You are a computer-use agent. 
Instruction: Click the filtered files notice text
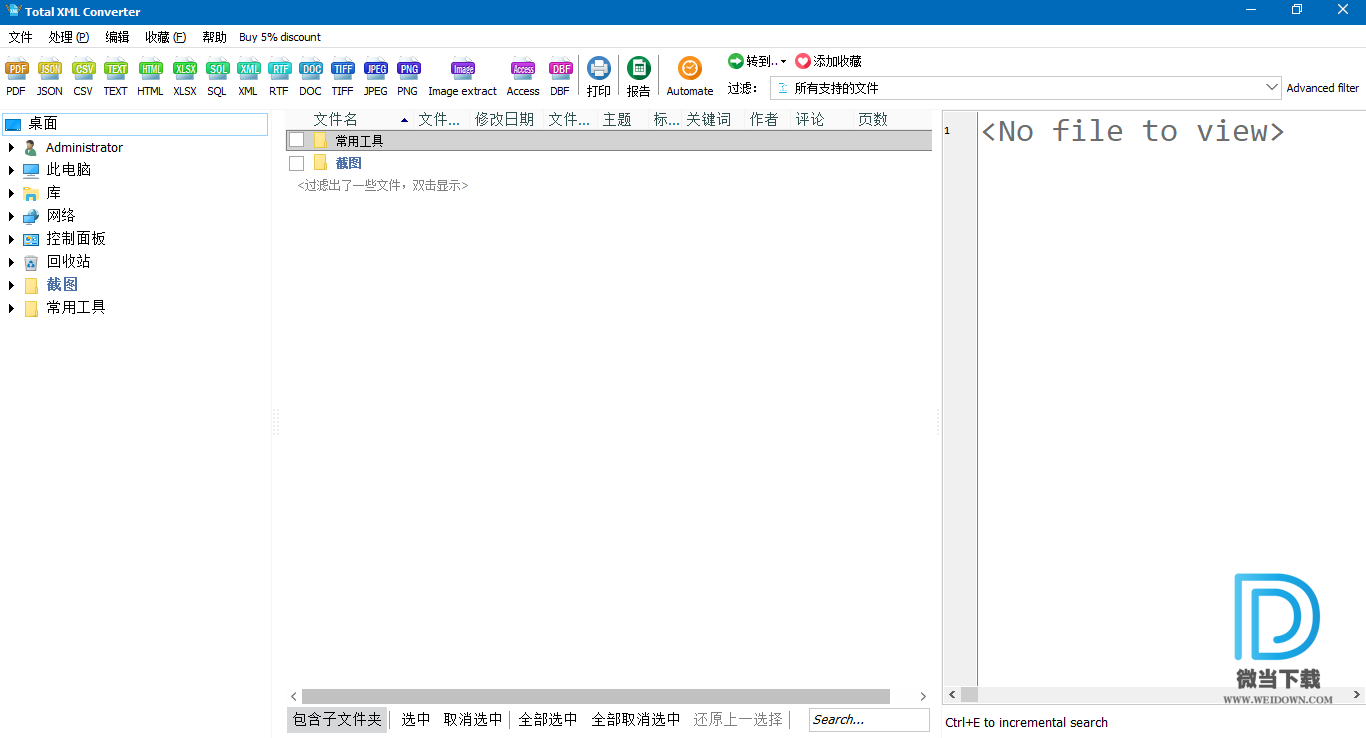tap(383, 186)
